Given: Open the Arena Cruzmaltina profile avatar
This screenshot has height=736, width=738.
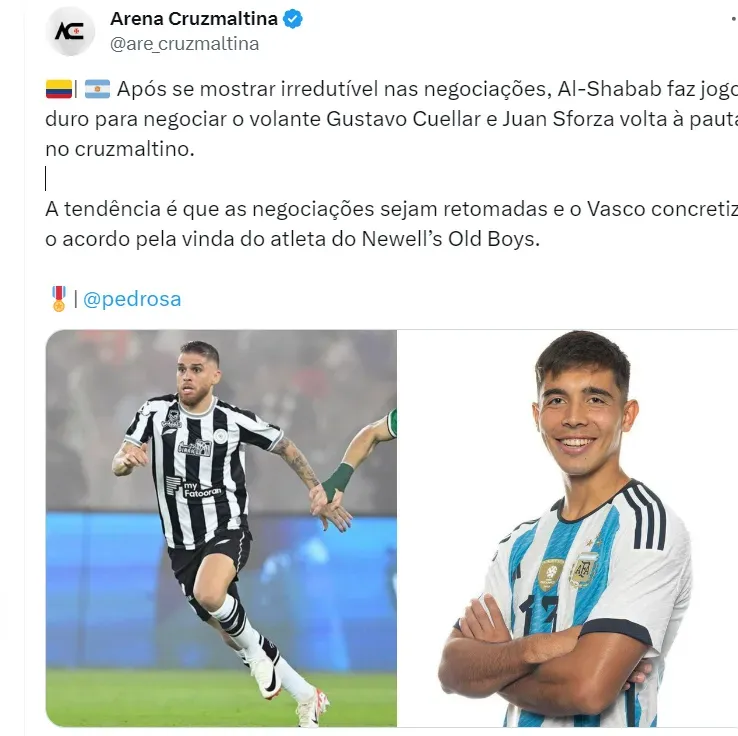Looking at the screenshot, I should [70, 32].
